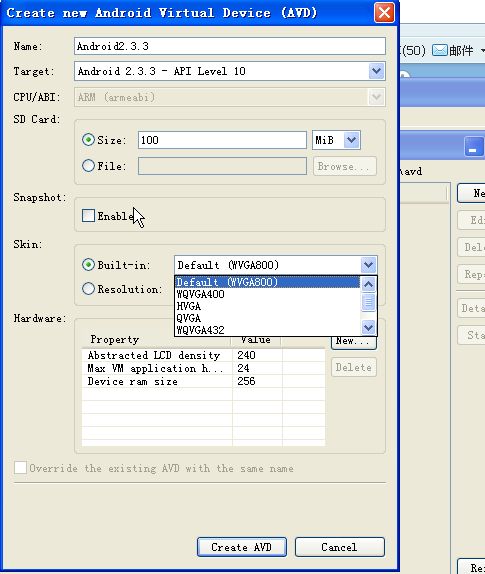Choose WQVGA400 in the skin list
This screenshot has height=574, width=485.
(268, 294)
